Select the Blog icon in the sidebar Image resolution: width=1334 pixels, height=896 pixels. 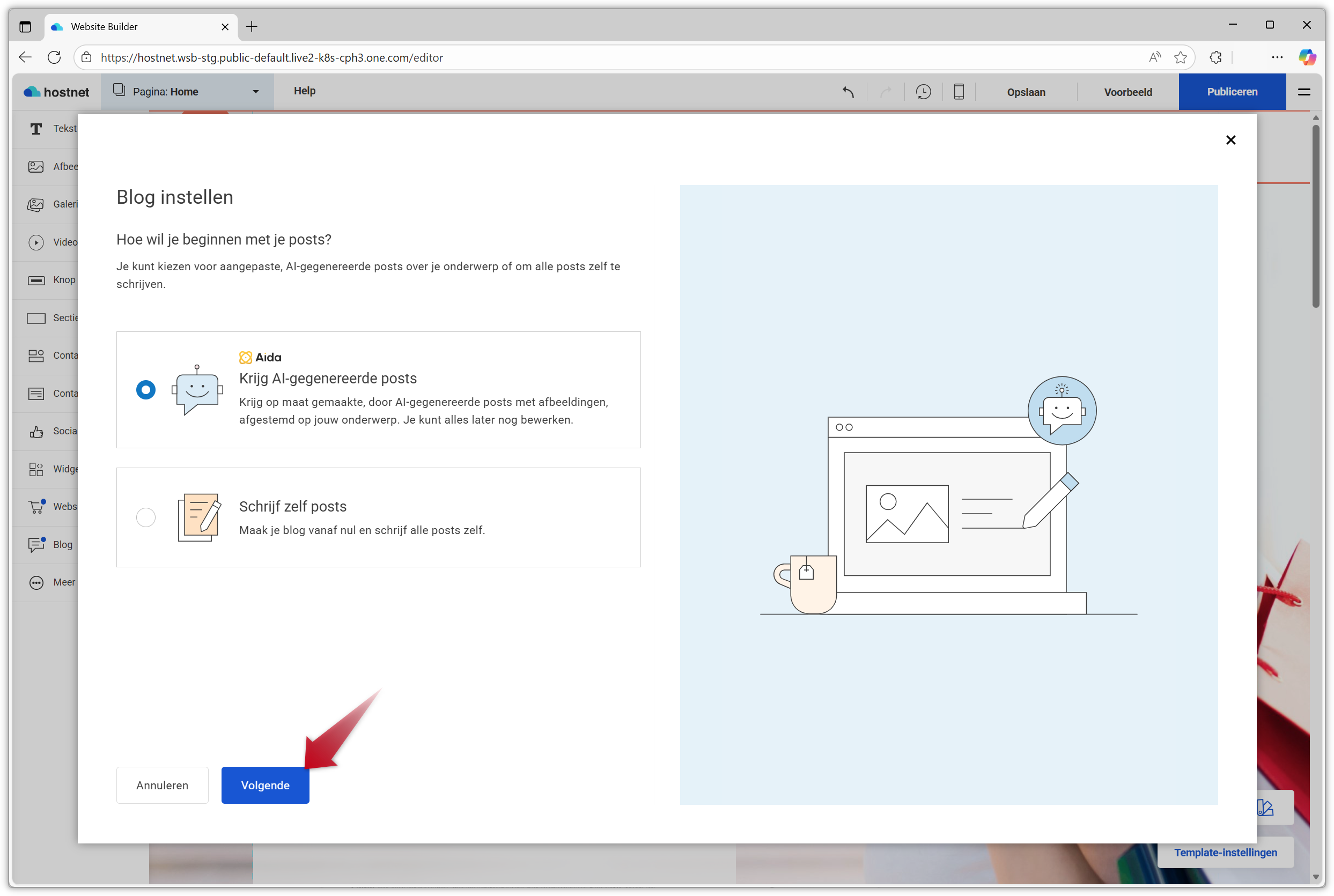[36, 545]
